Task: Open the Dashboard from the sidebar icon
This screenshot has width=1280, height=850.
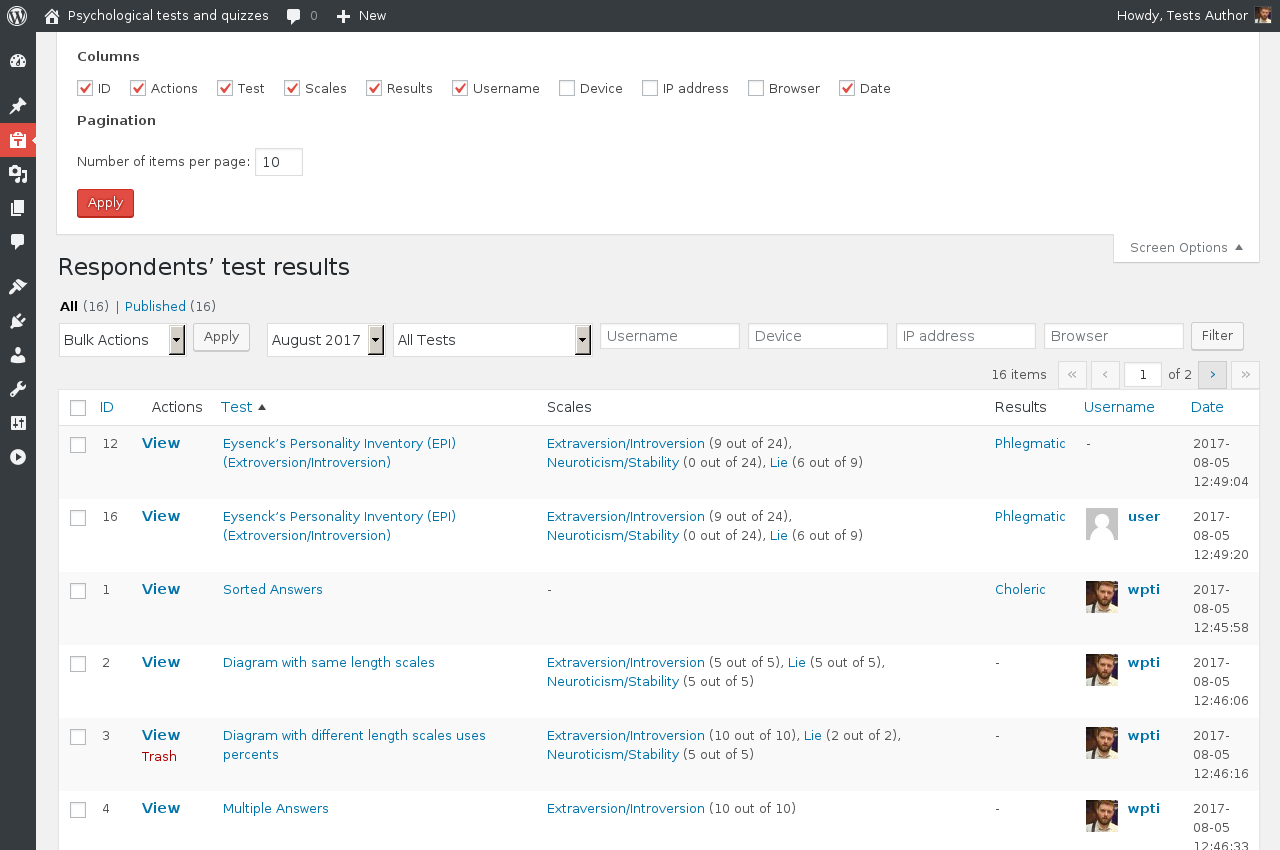Action: (x=17, y=61)
